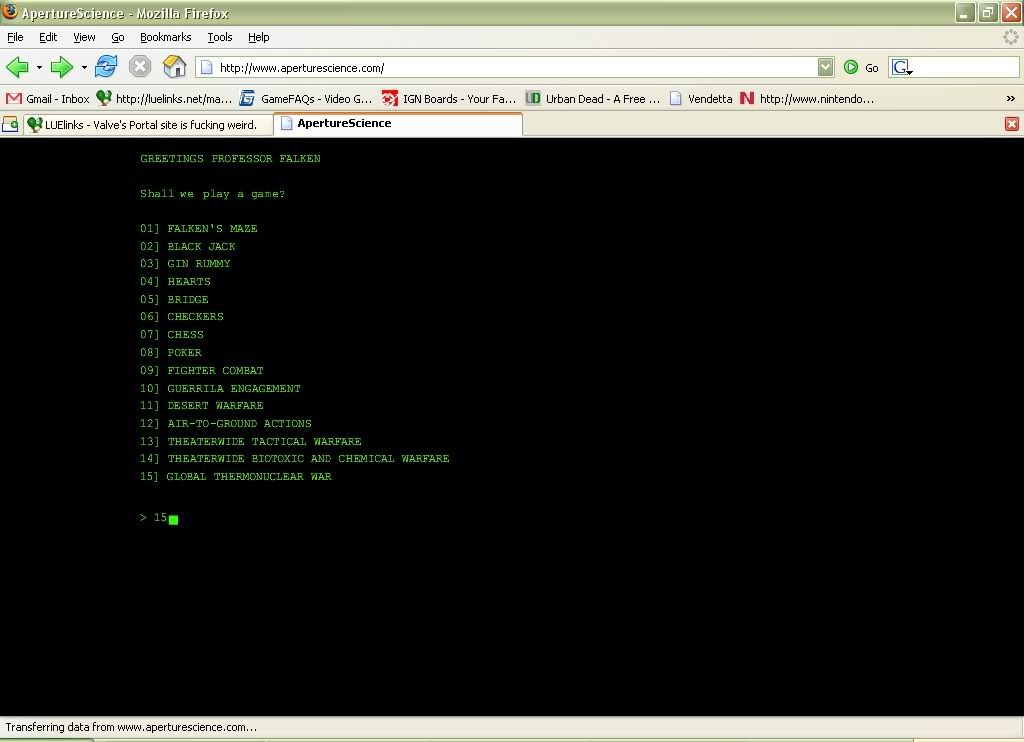Go to the Home page icon
This screenshot has height=742, width=1024.
click(x=174, y=67)
